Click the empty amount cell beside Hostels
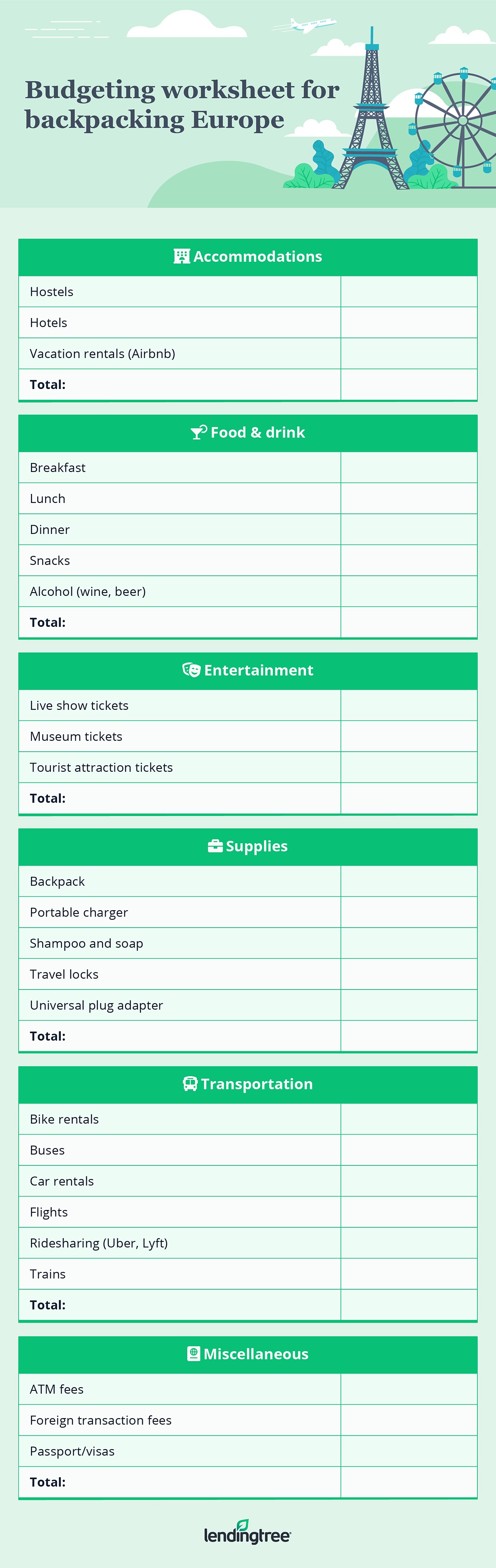496x1568 pixels. (x=409, y=292)
